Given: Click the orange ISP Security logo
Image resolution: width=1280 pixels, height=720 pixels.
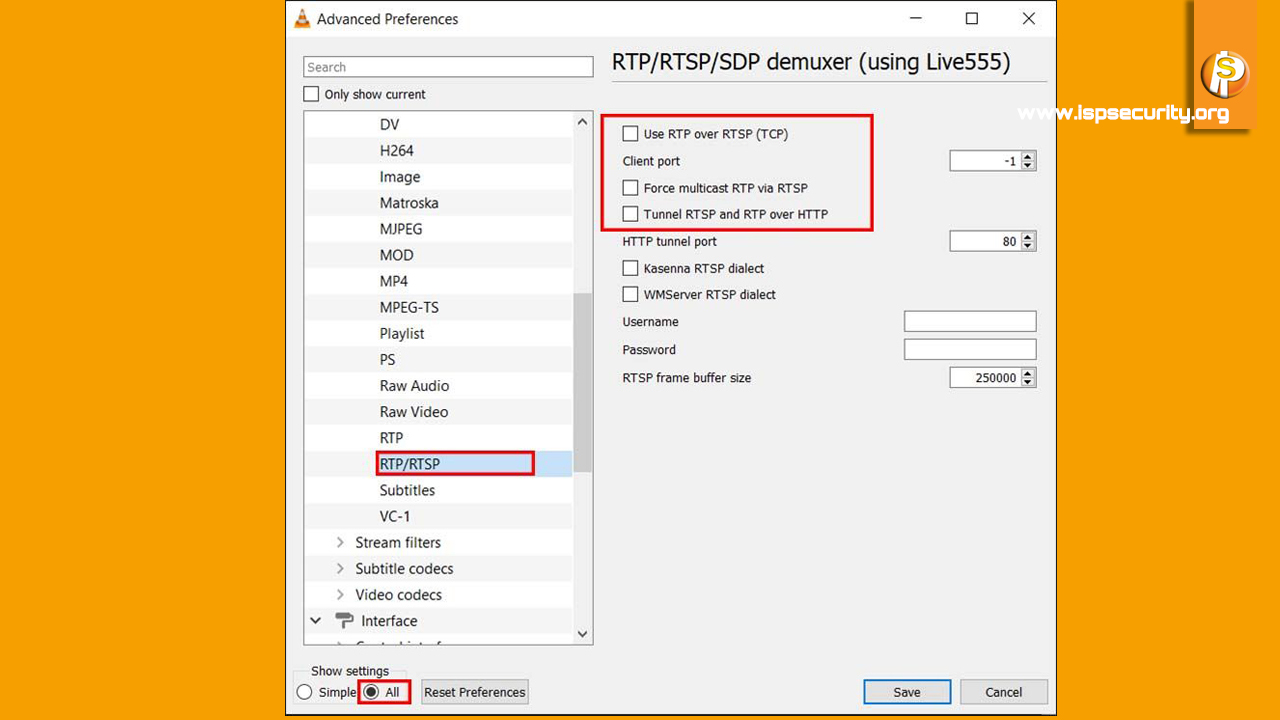Looking at the screenshot, I should tap(1224, 75).
